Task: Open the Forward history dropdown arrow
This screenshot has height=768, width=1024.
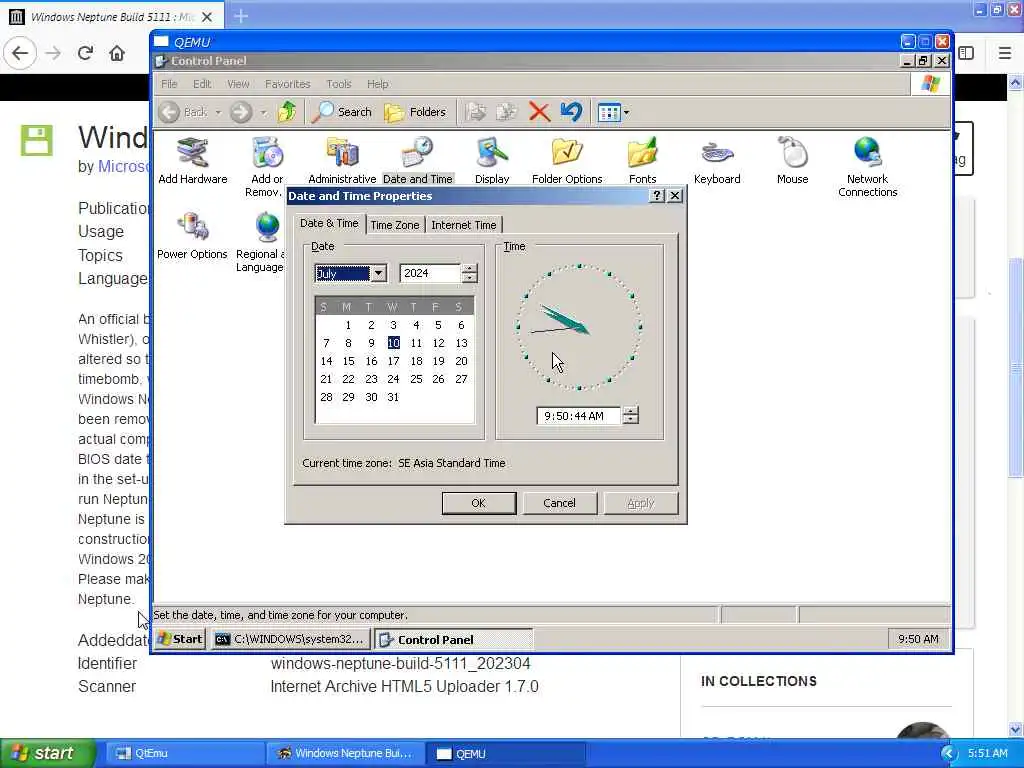Action: pos(263,112)
